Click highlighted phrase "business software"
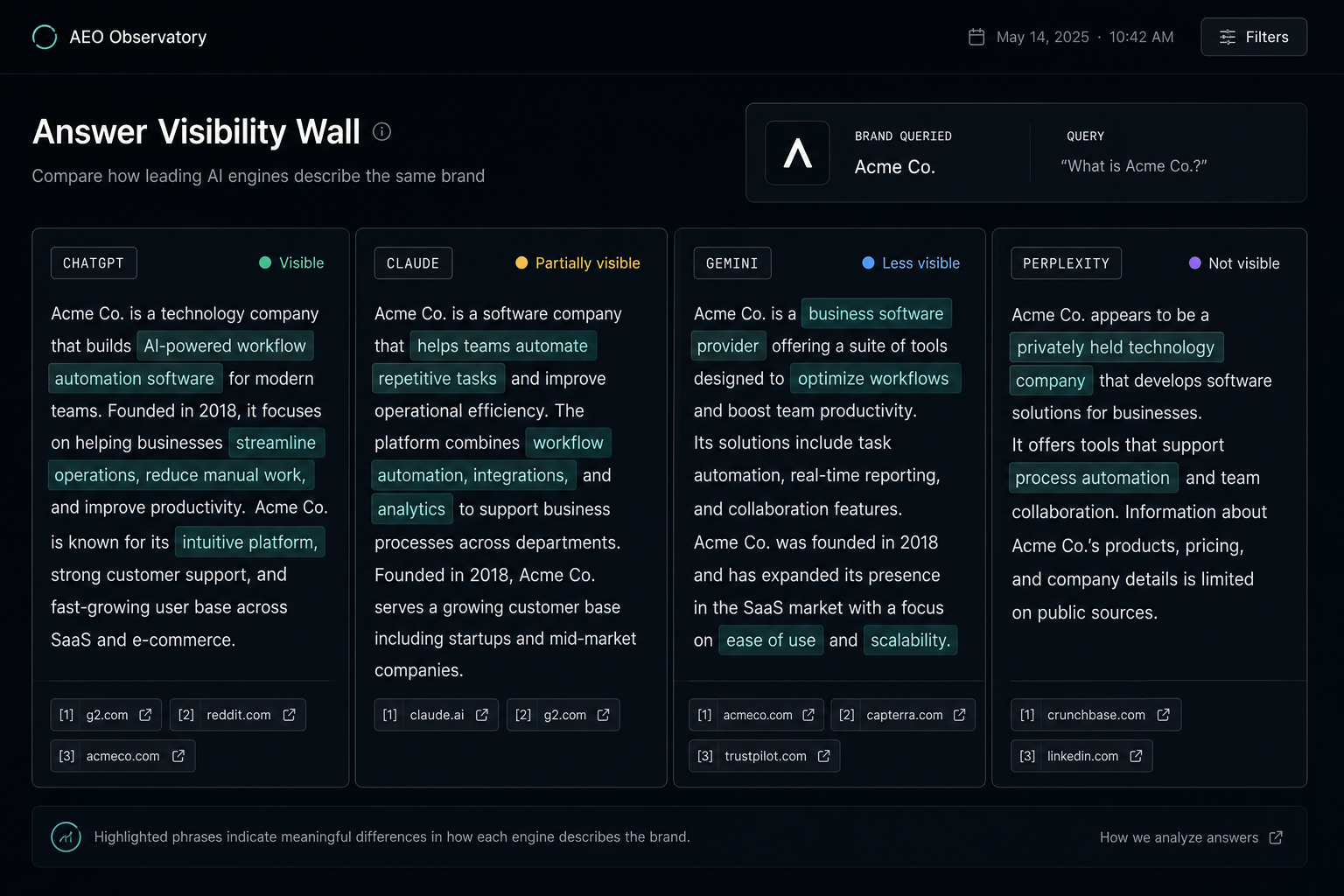Image resolution: width=1344 pixels, height=896 pixels. [876, 313]
